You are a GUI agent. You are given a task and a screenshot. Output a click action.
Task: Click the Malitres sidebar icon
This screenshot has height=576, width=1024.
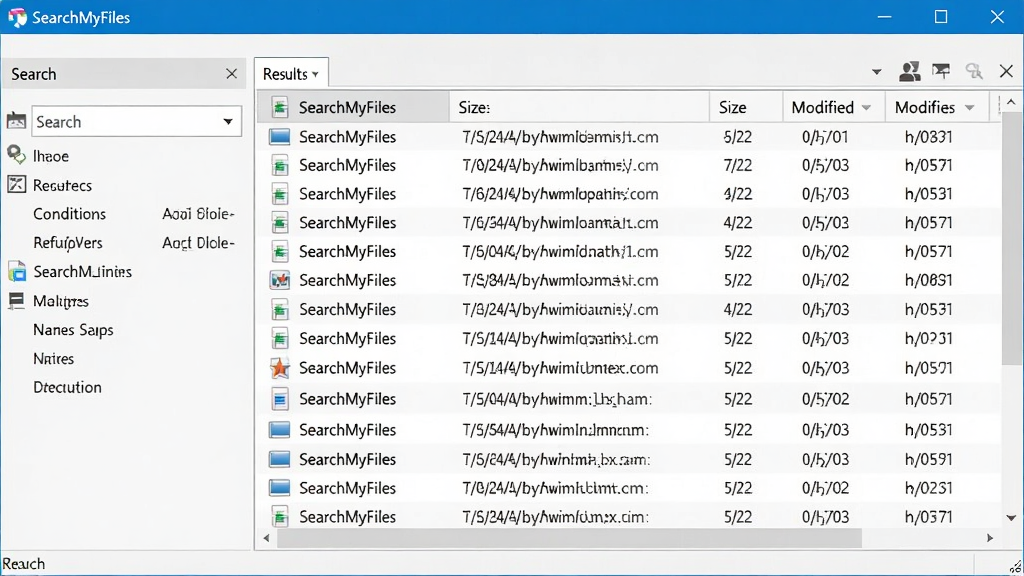[16, 300]
